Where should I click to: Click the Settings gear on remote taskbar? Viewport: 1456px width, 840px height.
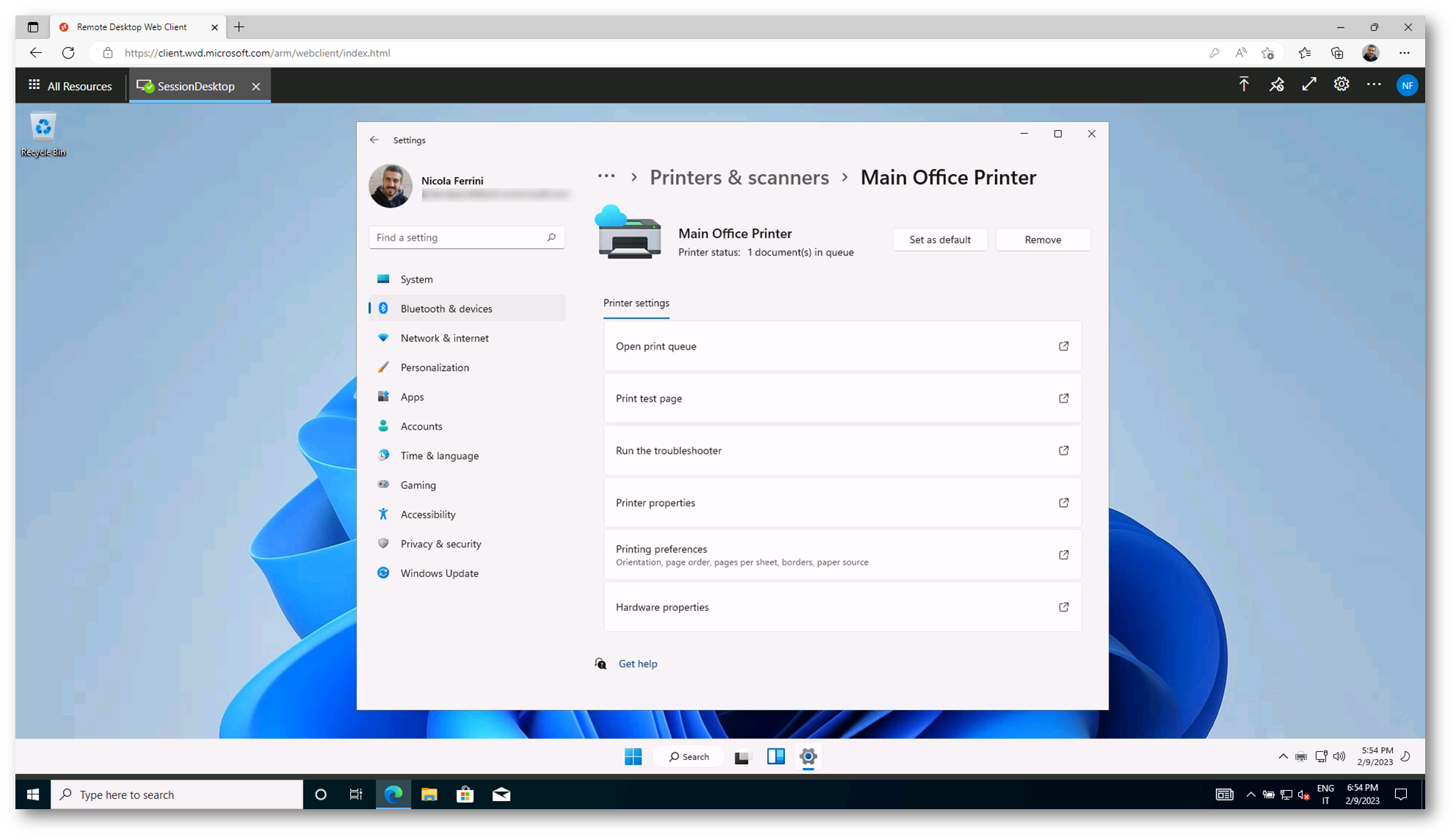pos(808,756)
